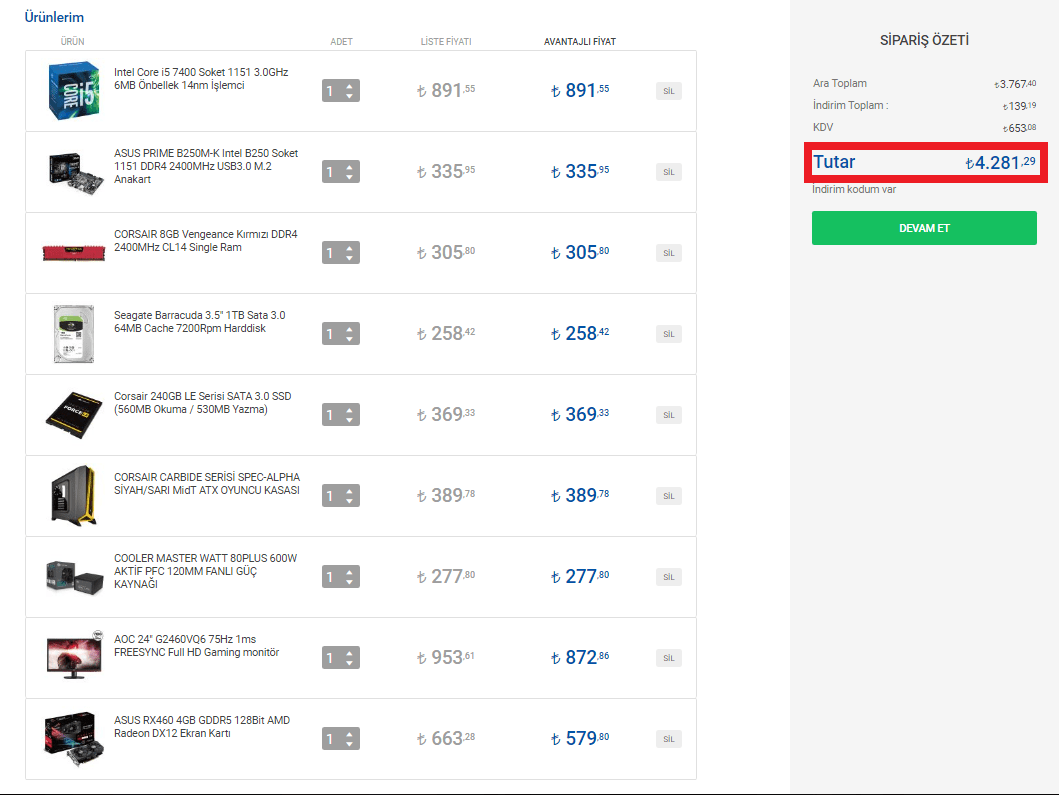Open COOLER MASTER power supply thumbnail
Viewport: 1059px width, 795px height.
coord(74,577)
